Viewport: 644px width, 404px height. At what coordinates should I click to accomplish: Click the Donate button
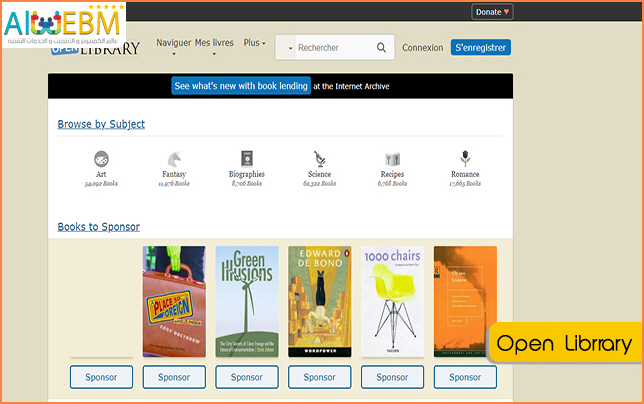[492, 12]
